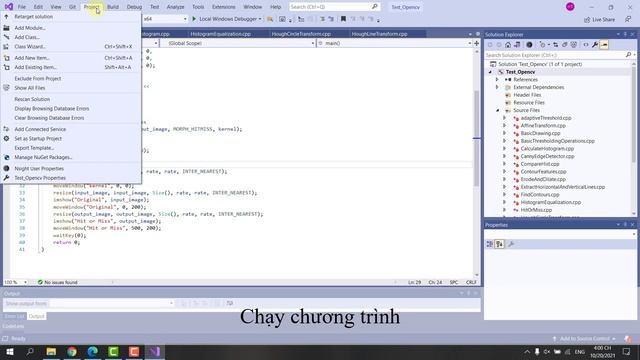The width and height of the screenshot is (640, 360).
Task: Click Collapse All icon in Solution Explorer
Action: pos(565,44)
